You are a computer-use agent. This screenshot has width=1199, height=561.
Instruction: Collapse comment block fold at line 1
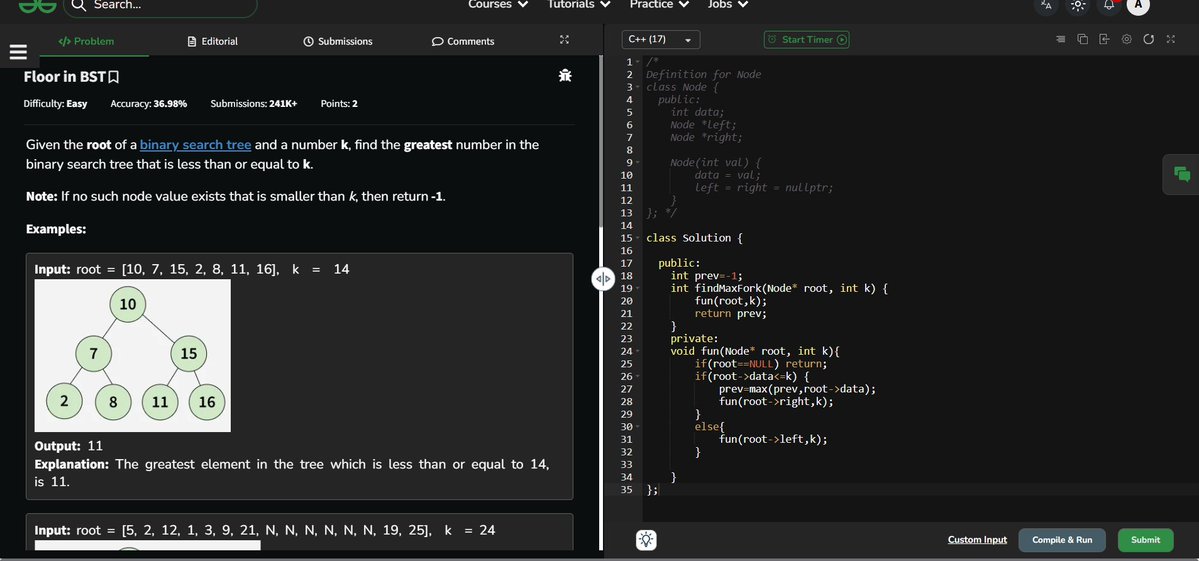(x=638, y=62)
